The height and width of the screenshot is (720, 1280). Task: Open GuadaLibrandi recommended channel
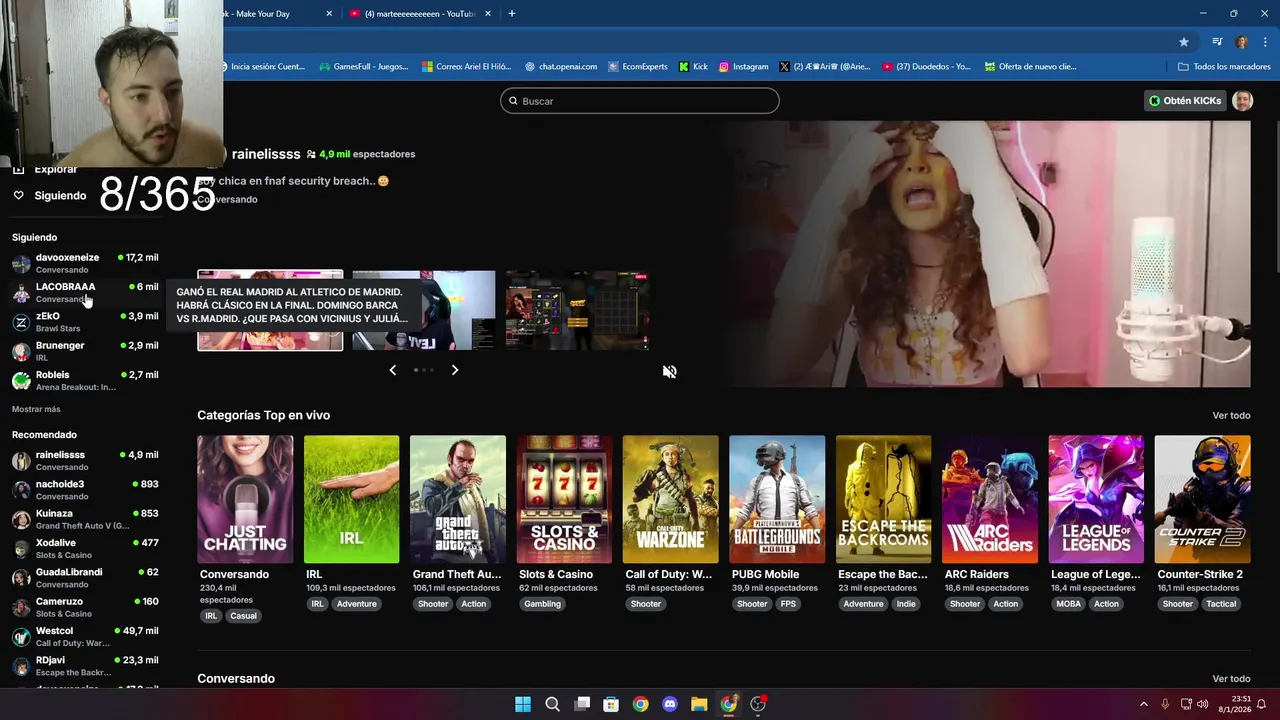(85, 578)
